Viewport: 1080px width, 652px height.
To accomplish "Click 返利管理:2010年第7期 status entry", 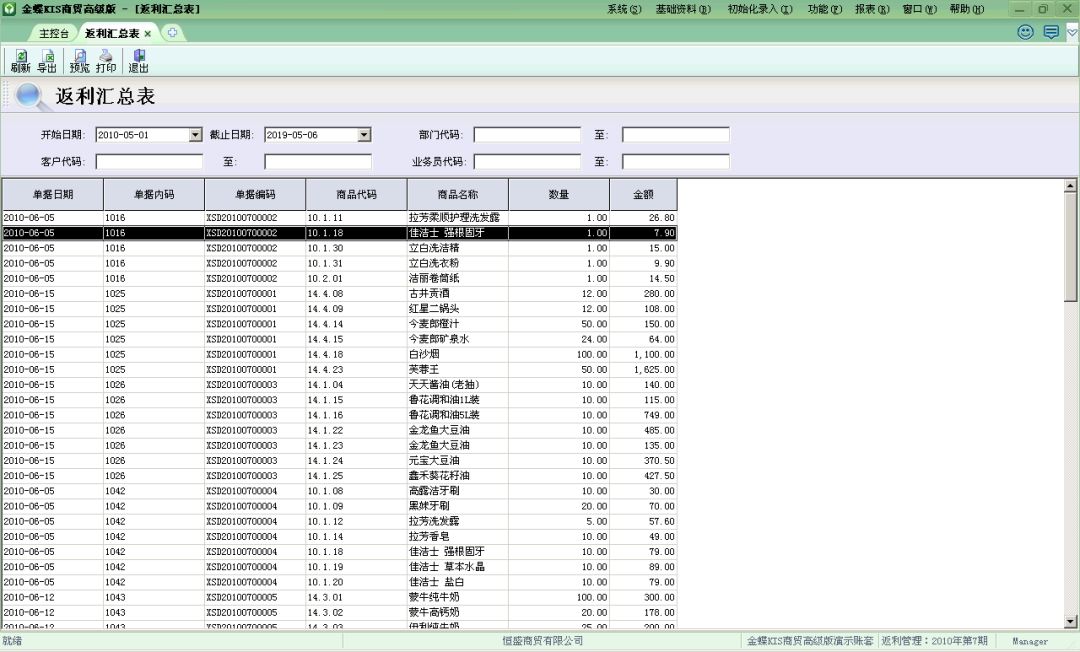I will (935, 640).
